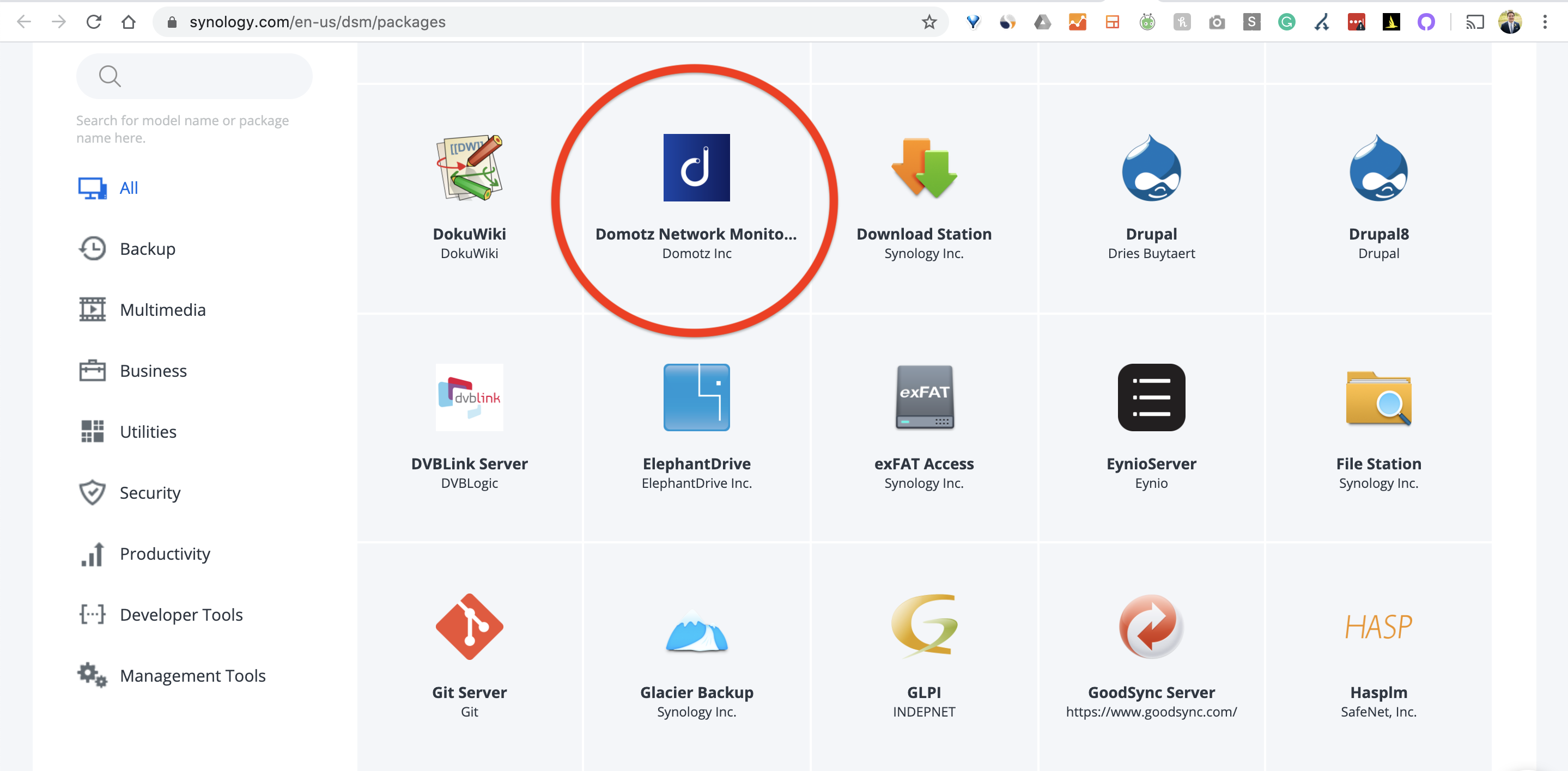Open the DokuWiki package icon
Viewport: 1568px width, 771px height.
(469, 167)
